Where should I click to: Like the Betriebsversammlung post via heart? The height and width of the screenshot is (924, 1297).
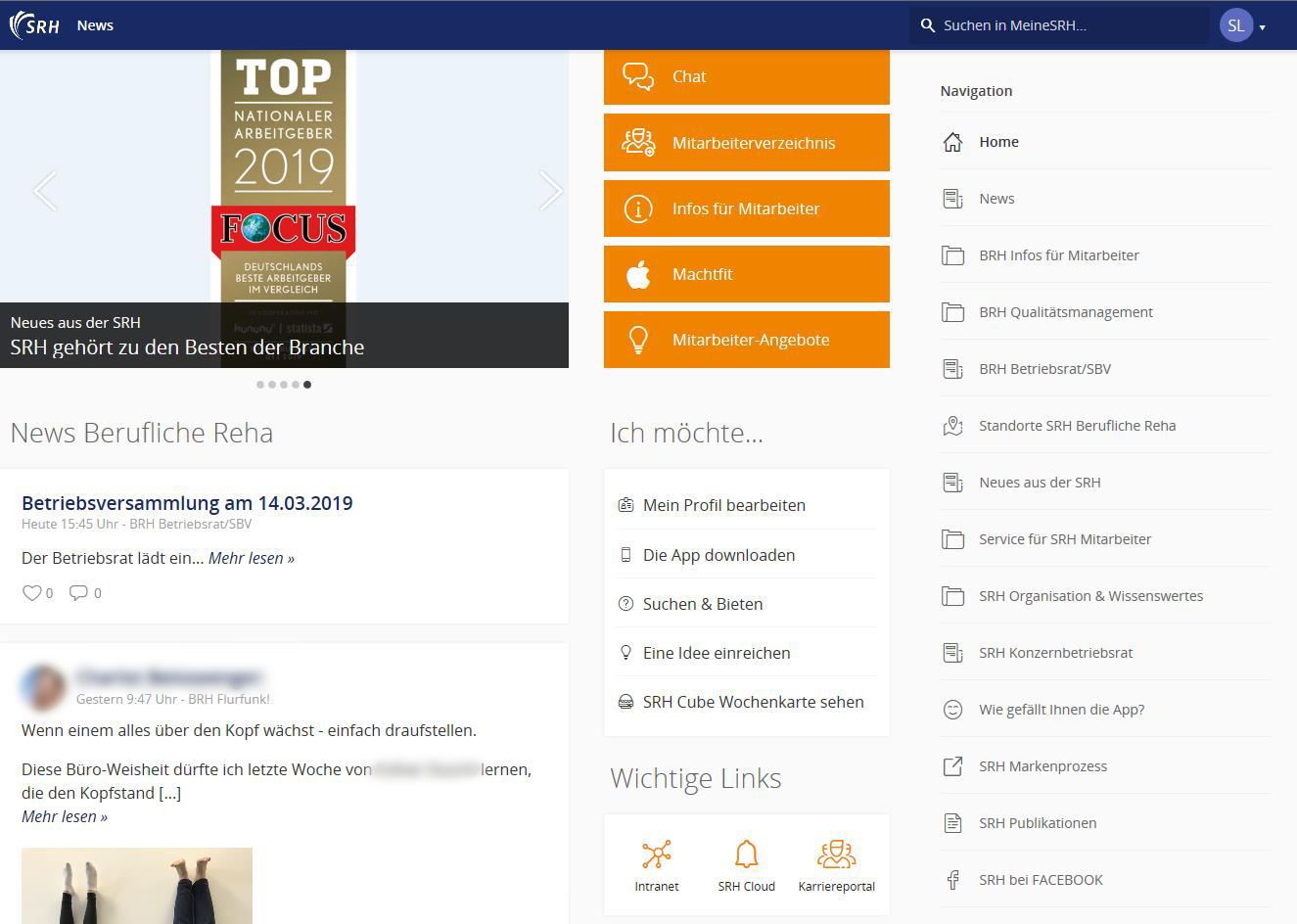[32, 592]
